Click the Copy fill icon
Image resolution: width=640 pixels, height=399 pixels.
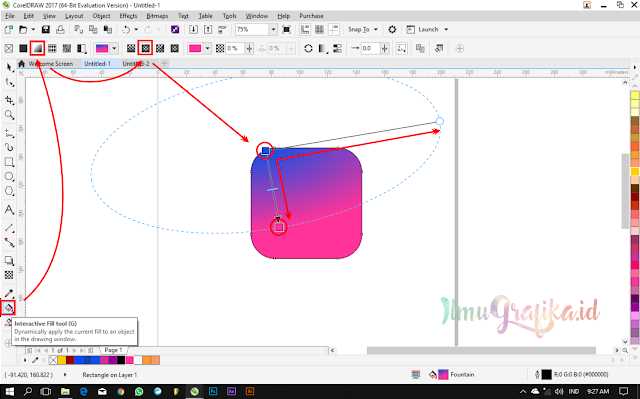pyautogui.click(x=420, y=49)
